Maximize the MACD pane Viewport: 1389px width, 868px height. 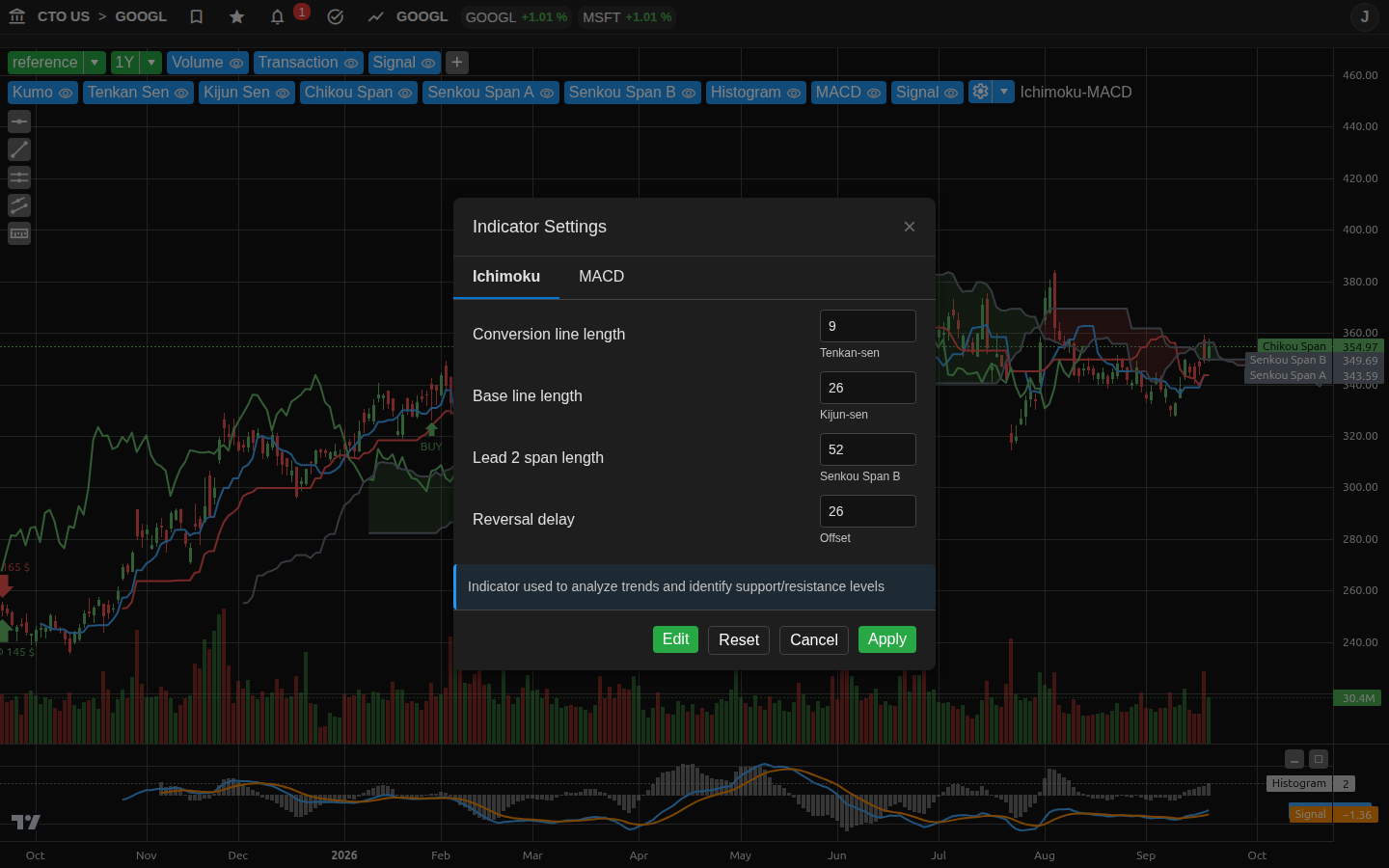click(x=1319, y=759)
